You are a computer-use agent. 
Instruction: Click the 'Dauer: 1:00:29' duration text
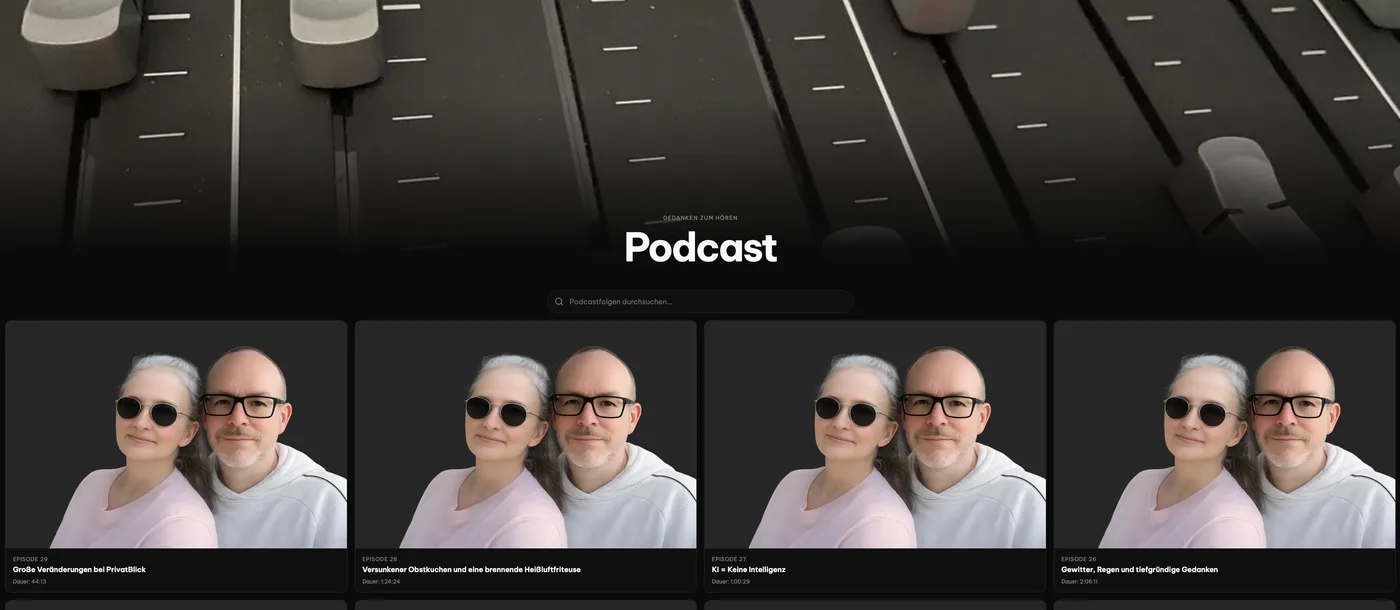[731, 581]
